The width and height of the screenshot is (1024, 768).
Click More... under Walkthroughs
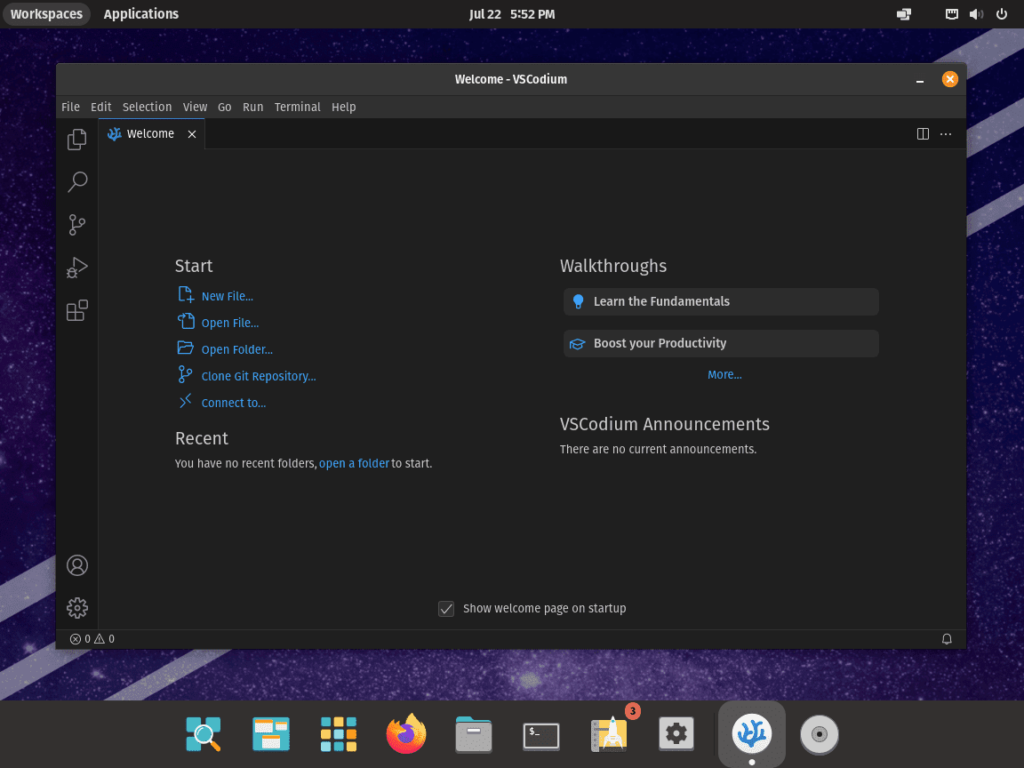pyautogui.click(x=724, y=375)
